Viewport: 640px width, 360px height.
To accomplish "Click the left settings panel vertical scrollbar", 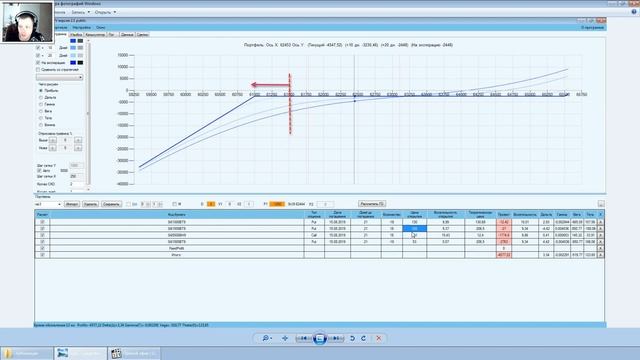I will coord(88,115).
